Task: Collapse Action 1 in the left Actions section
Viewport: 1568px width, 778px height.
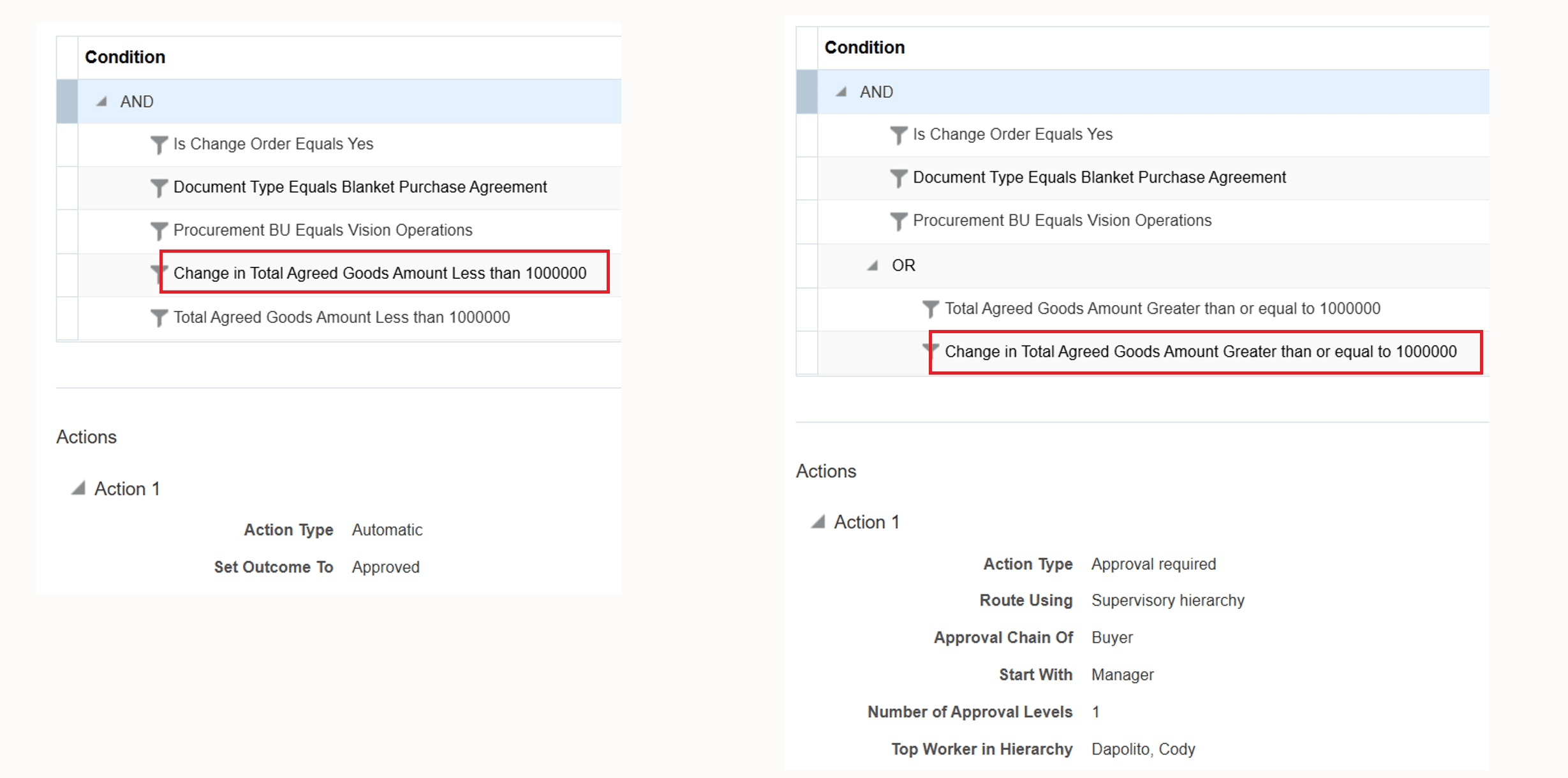Action: tap(78, 488)
